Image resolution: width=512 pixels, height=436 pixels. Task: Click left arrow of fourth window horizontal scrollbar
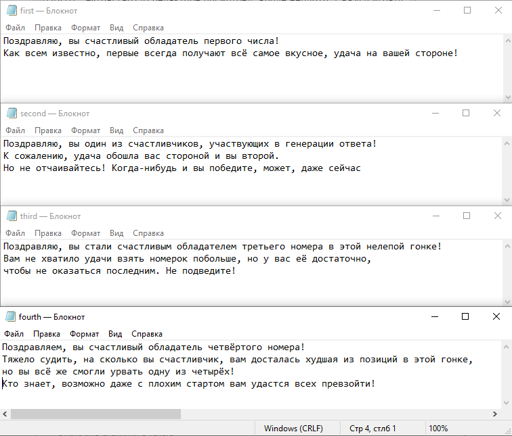click(5, 414)
